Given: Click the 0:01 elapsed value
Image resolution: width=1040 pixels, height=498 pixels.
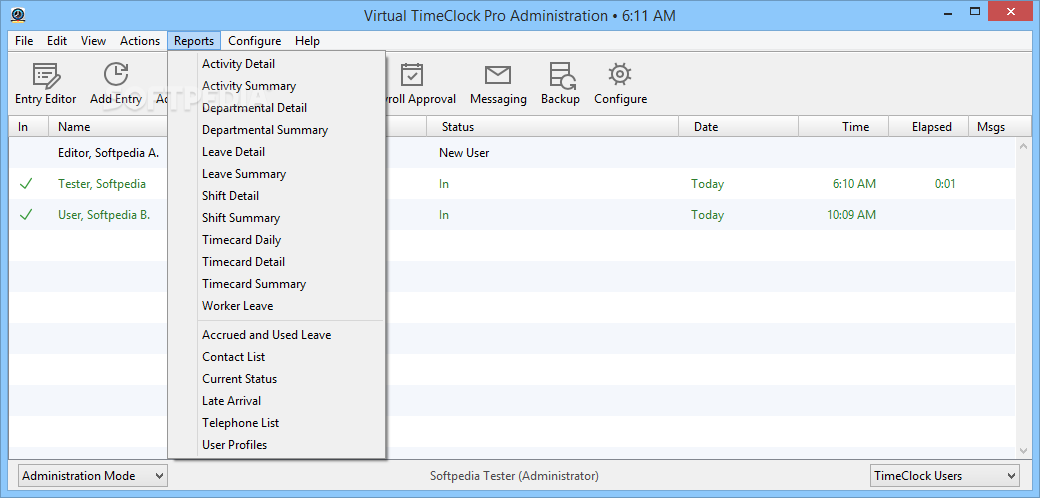Looking at the screenshot, I should [944, 184].
